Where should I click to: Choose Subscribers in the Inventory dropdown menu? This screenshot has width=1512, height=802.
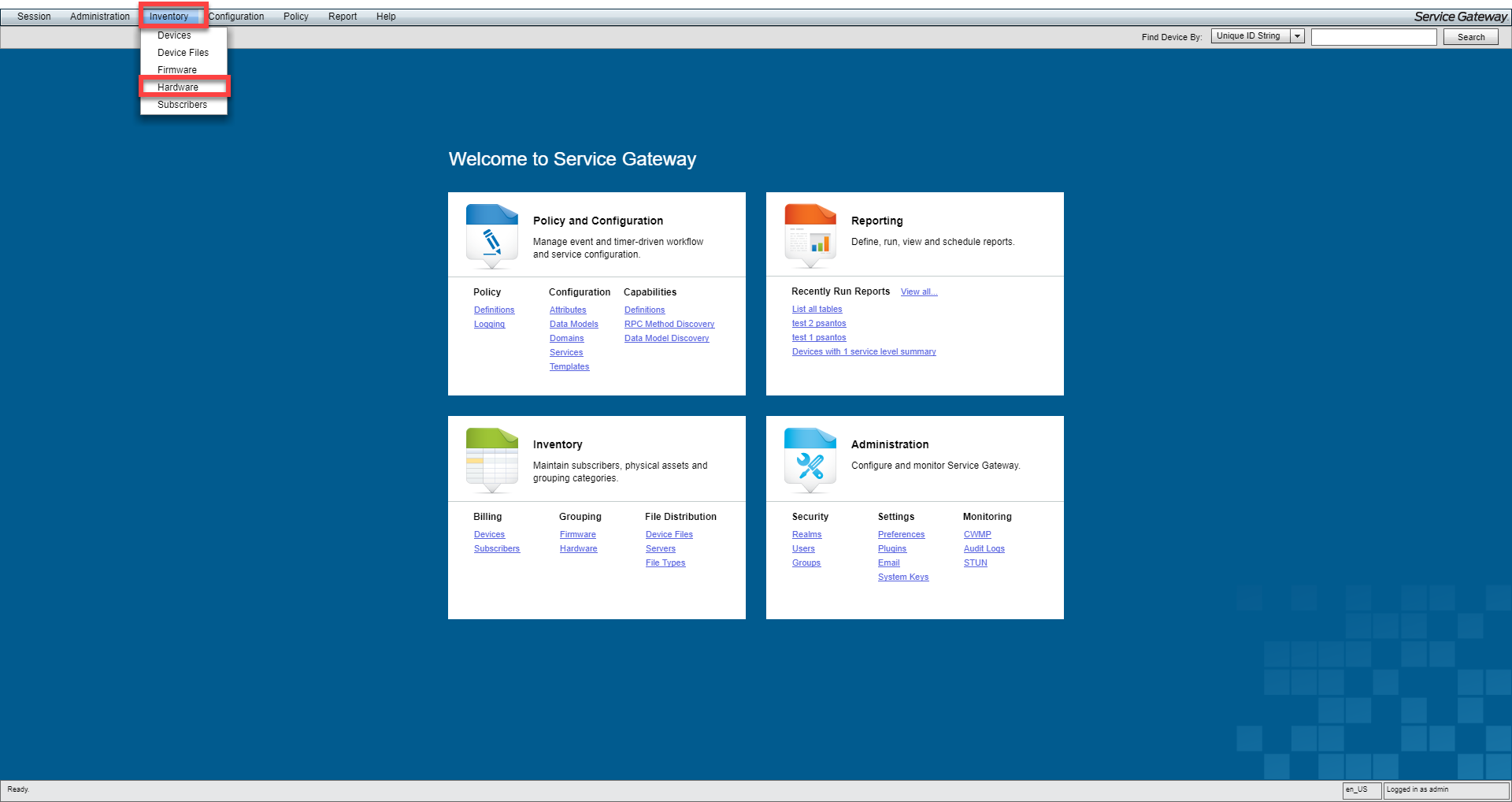point(182,105)
